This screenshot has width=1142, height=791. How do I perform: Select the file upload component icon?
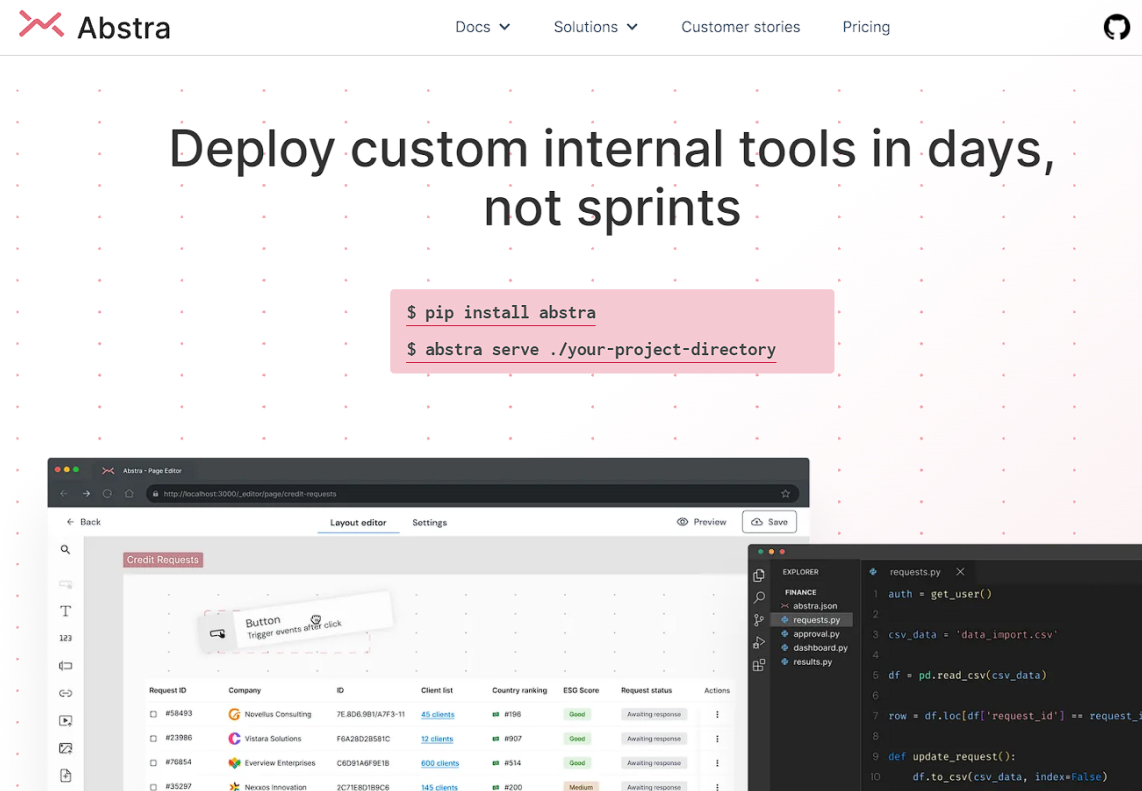click(66, 775)
